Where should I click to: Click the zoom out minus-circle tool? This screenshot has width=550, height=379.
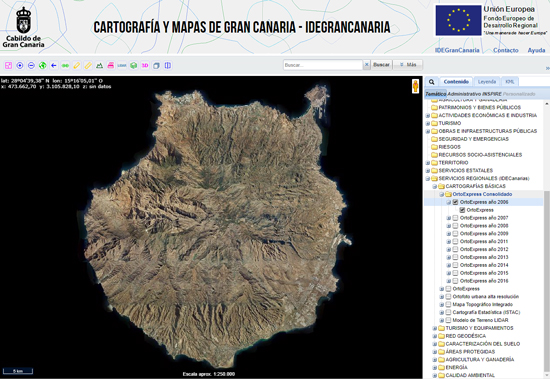pyautogui.click(x=31, y=65)
